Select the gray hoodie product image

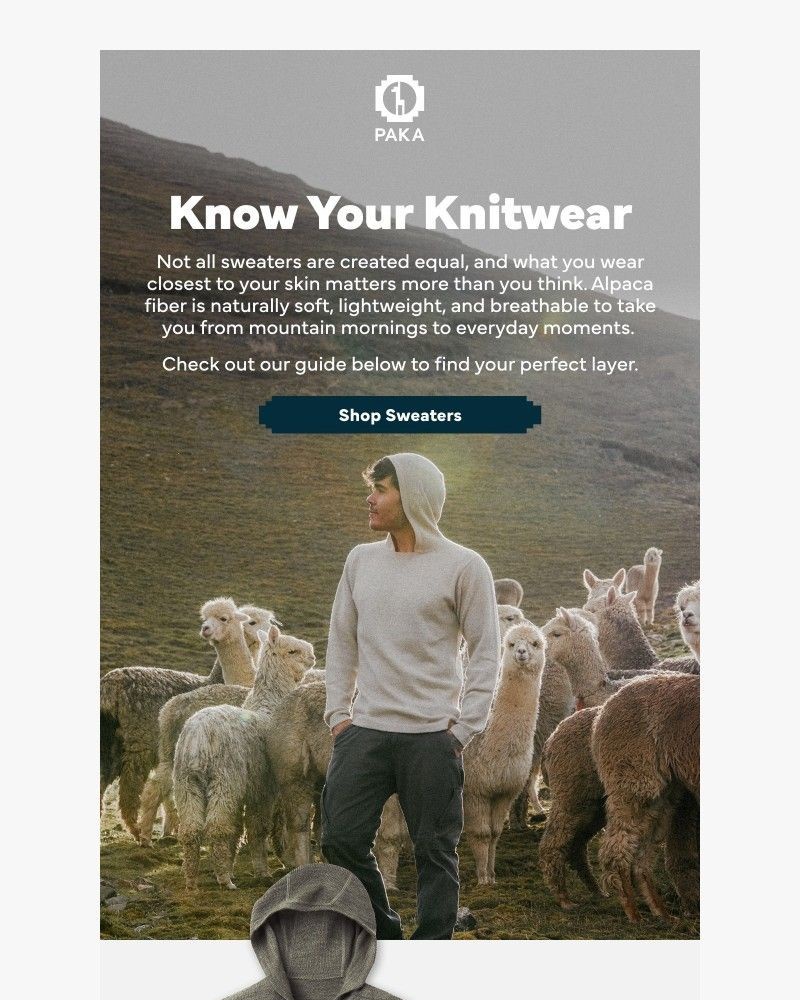(x=313, y=932)
